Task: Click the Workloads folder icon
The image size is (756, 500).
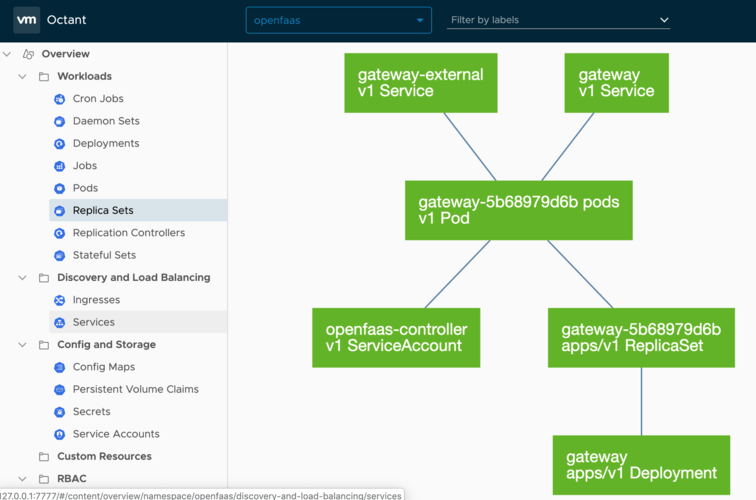Action: [44, 76]
